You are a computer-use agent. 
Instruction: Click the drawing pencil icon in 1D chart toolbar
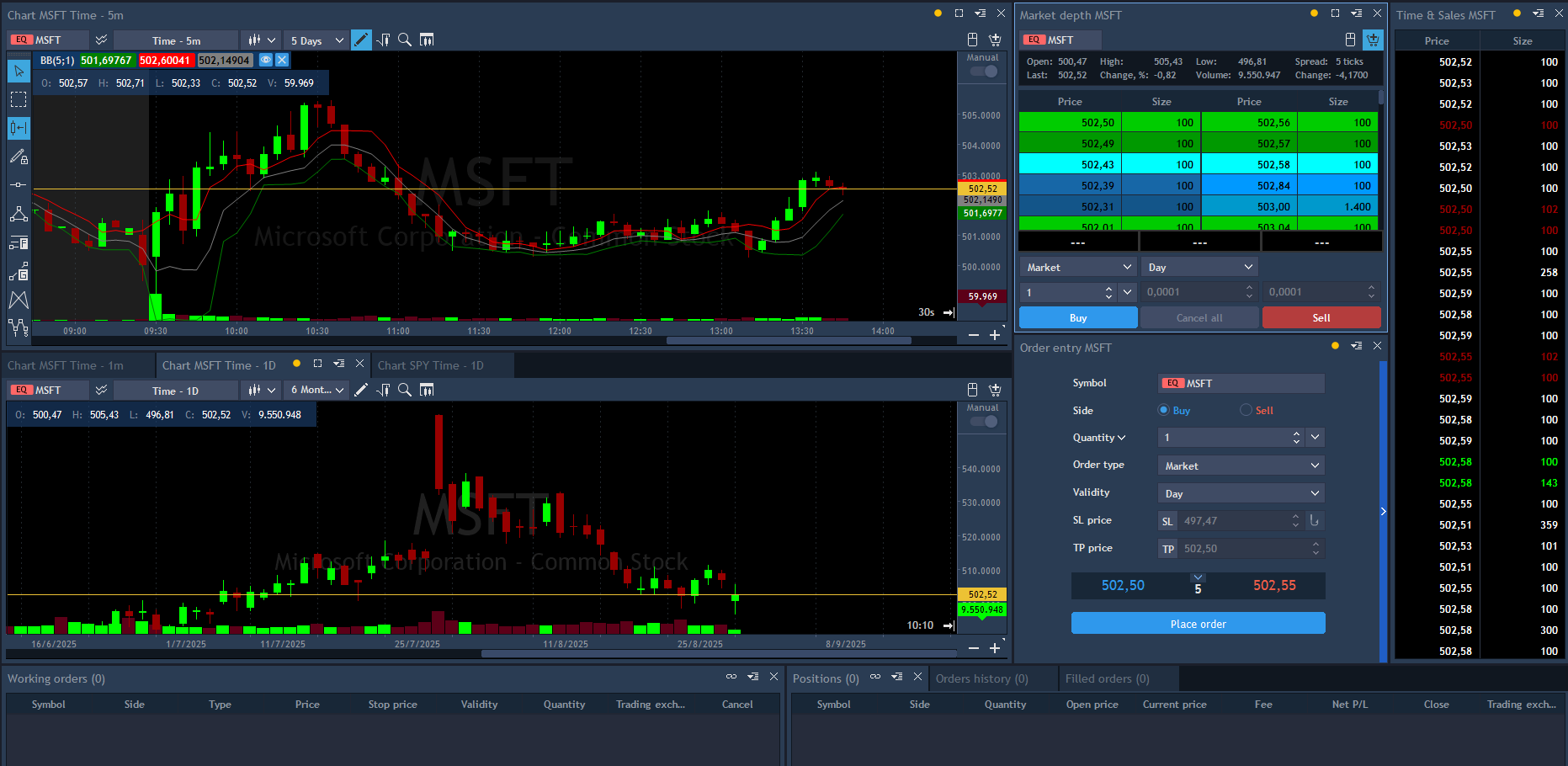tap(361, 390)
